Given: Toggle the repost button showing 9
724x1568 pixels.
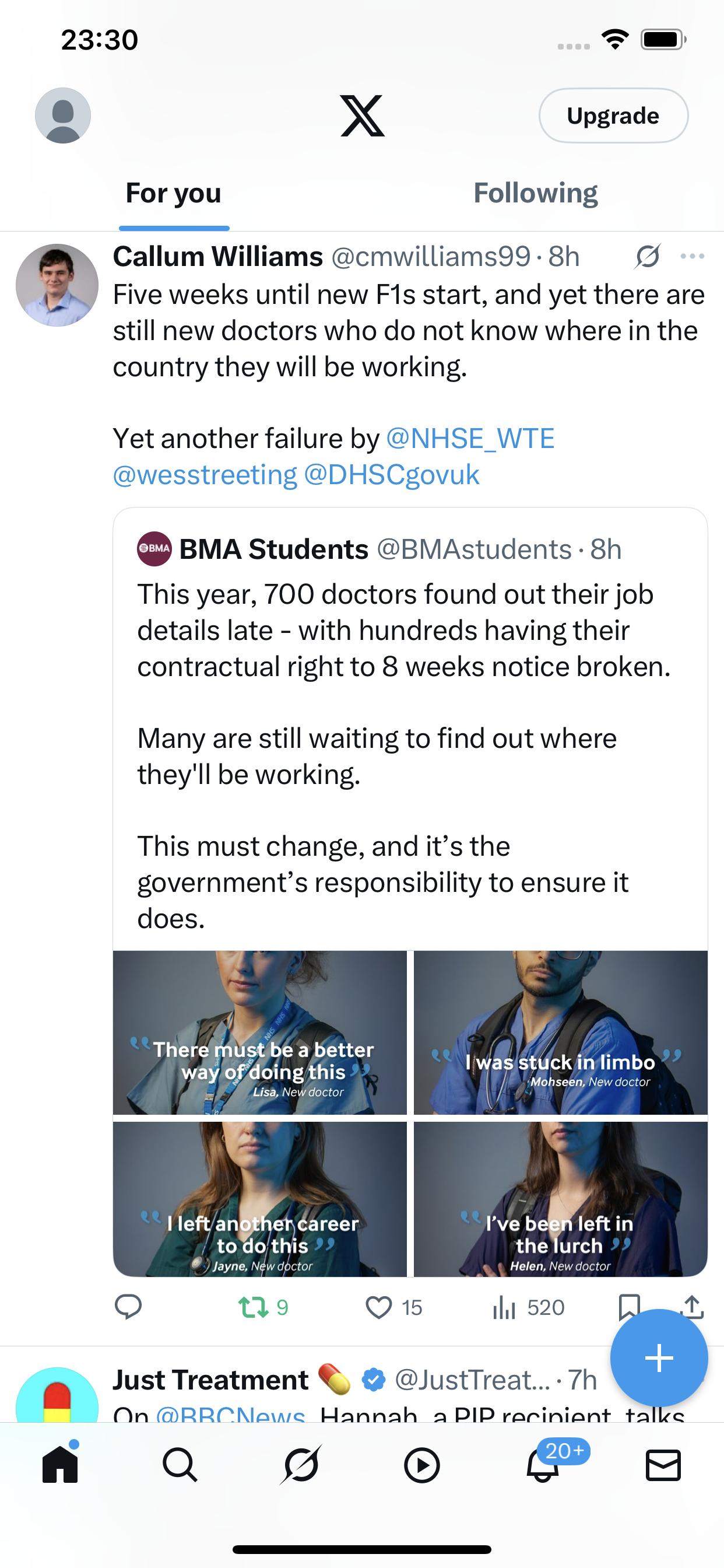Looking at the screenshot, I should 263,1307.
